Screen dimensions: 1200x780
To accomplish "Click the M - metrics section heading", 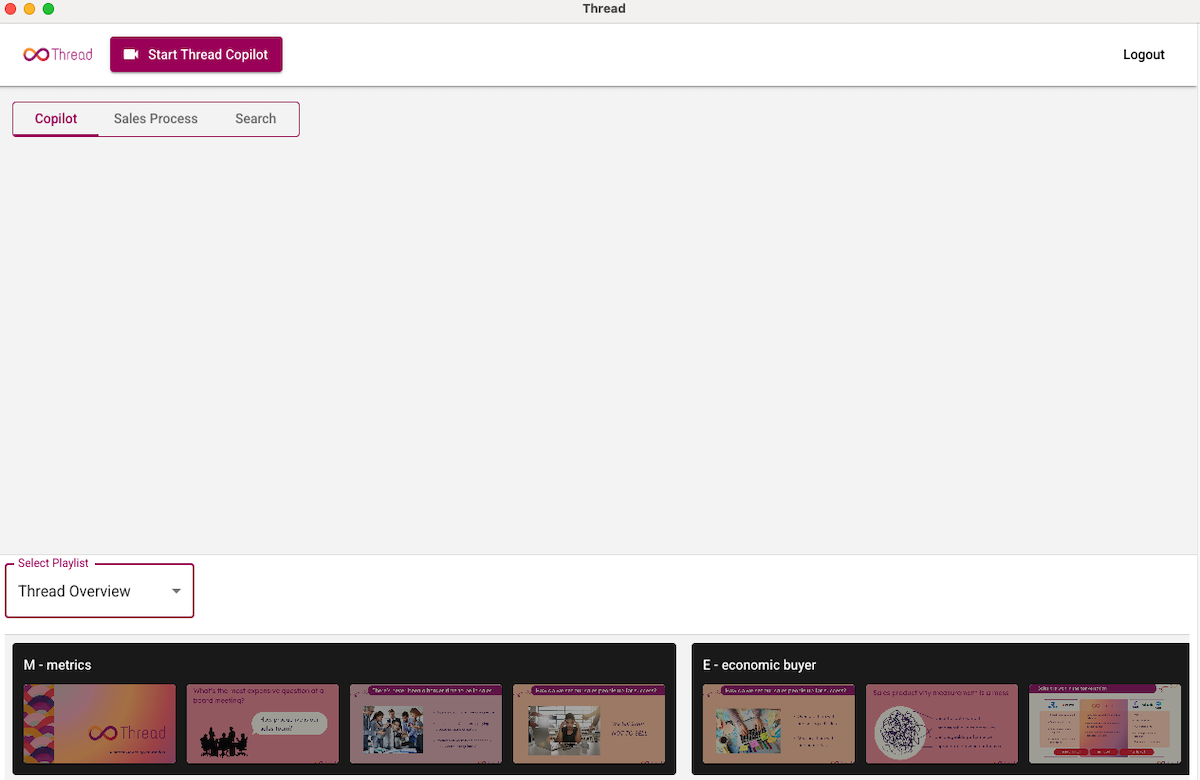I will point(58,665).
